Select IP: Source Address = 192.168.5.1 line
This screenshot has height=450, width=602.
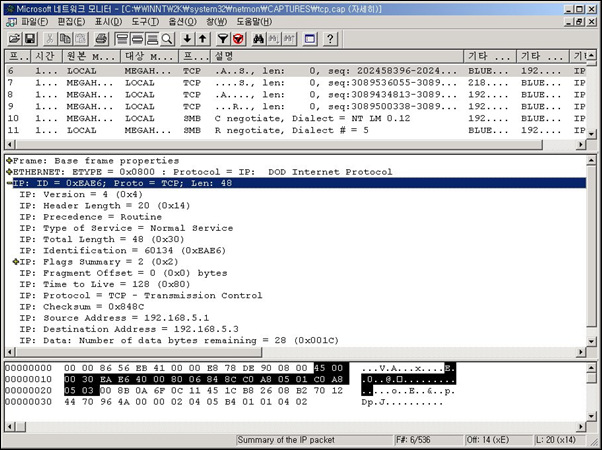point(115,318)
